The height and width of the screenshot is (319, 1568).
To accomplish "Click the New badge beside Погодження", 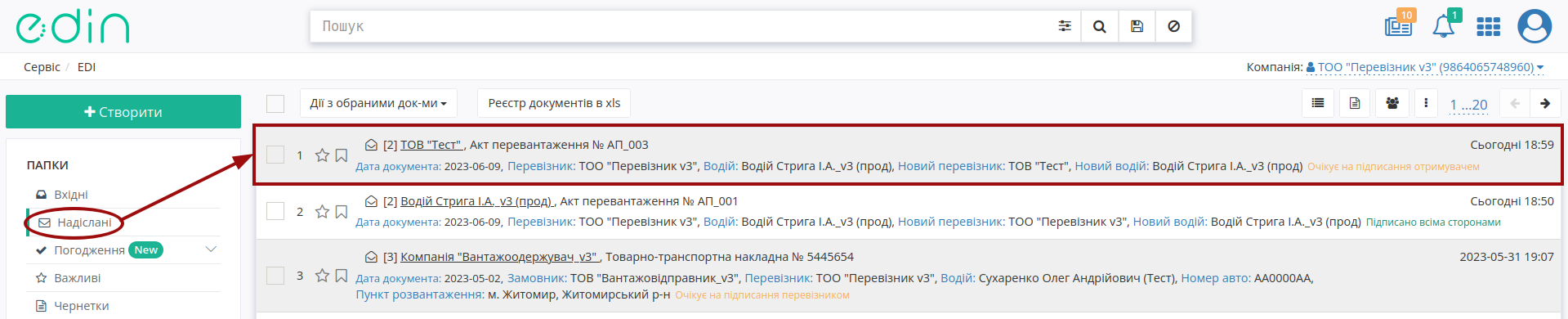I will 146,250.
